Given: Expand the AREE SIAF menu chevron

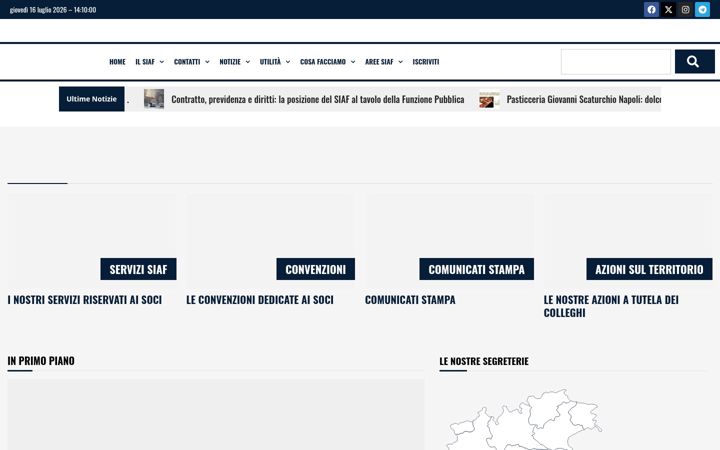Looking at the screenshot, I should [400, 62].
